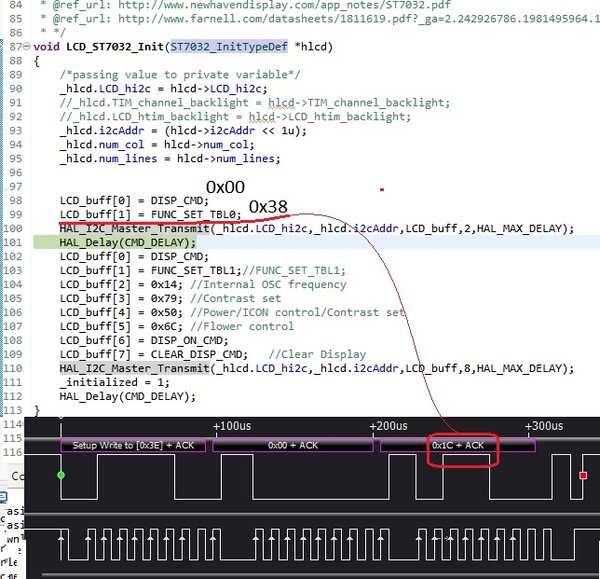Click line number 87 in the gutter
The image size is (600, 579).
pos(16,47)
